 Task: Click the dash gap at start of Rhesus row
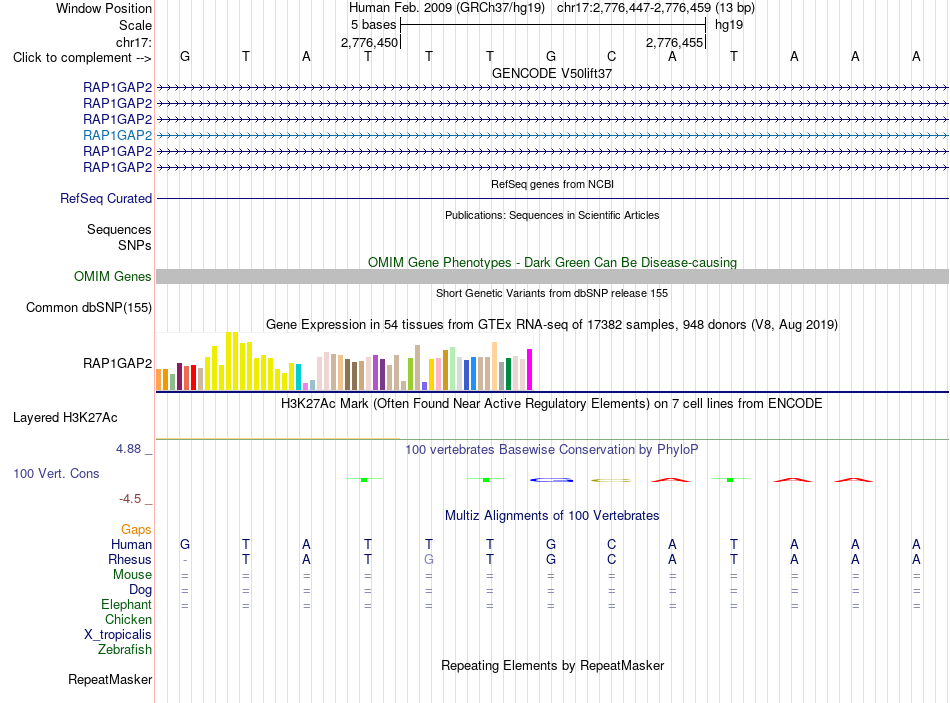point(185,560)
